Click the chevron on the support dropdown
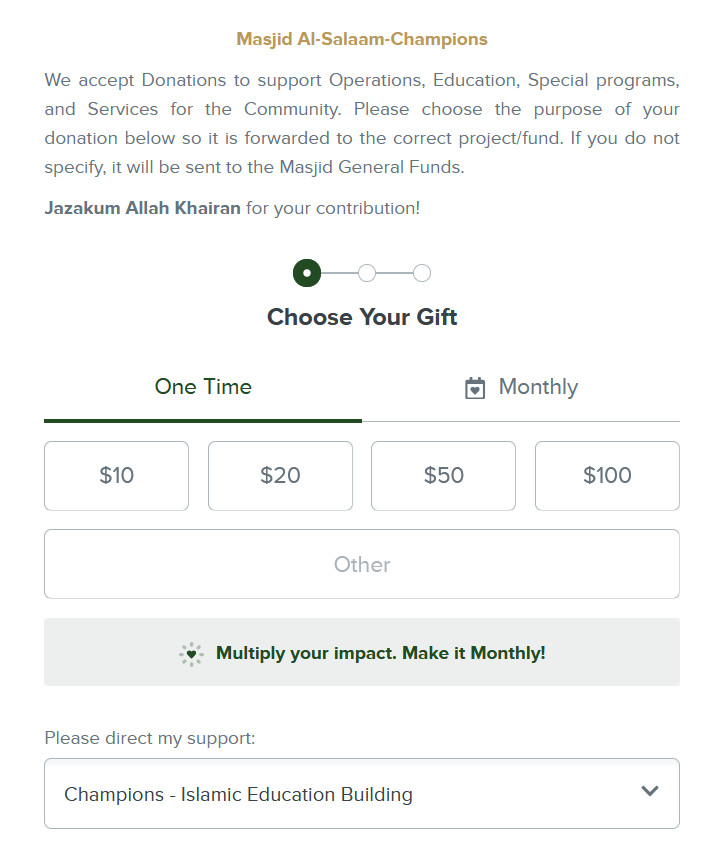 point(650,790)
